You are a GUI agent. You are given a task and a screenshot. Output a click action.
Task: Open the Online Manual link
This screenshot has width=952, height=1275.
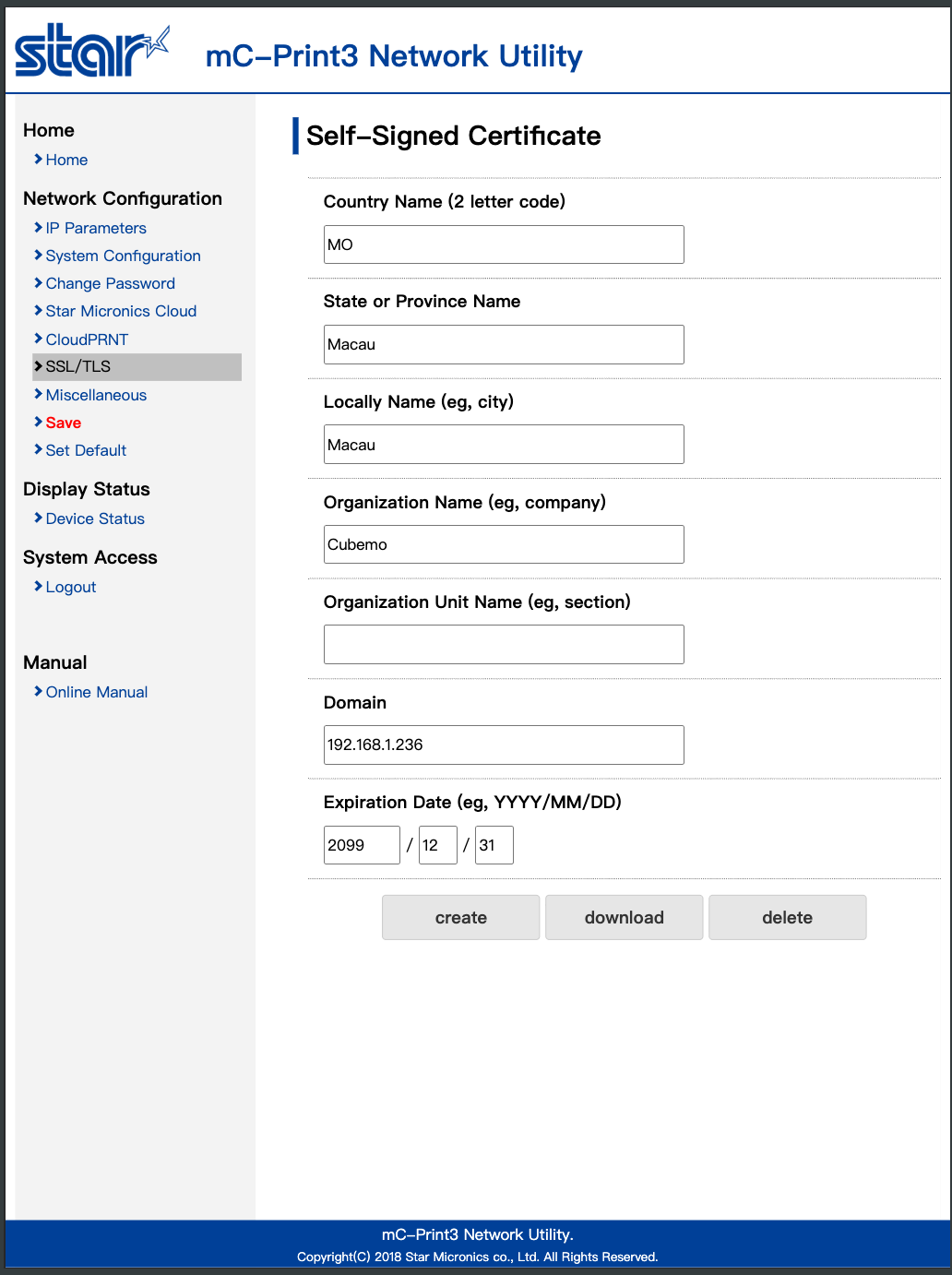[x=97, y=692]
